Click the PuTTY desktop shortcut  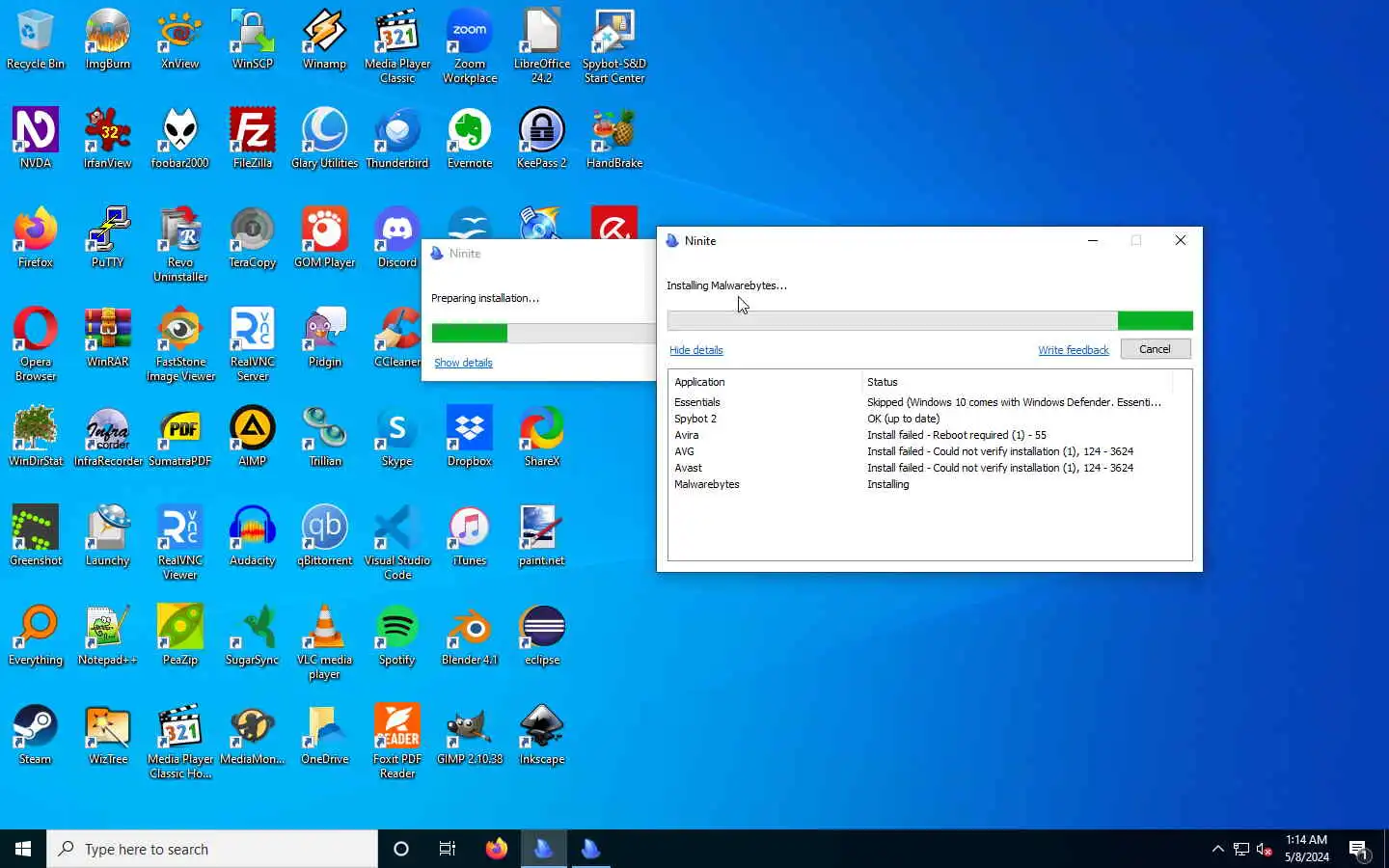pos(107,238)
